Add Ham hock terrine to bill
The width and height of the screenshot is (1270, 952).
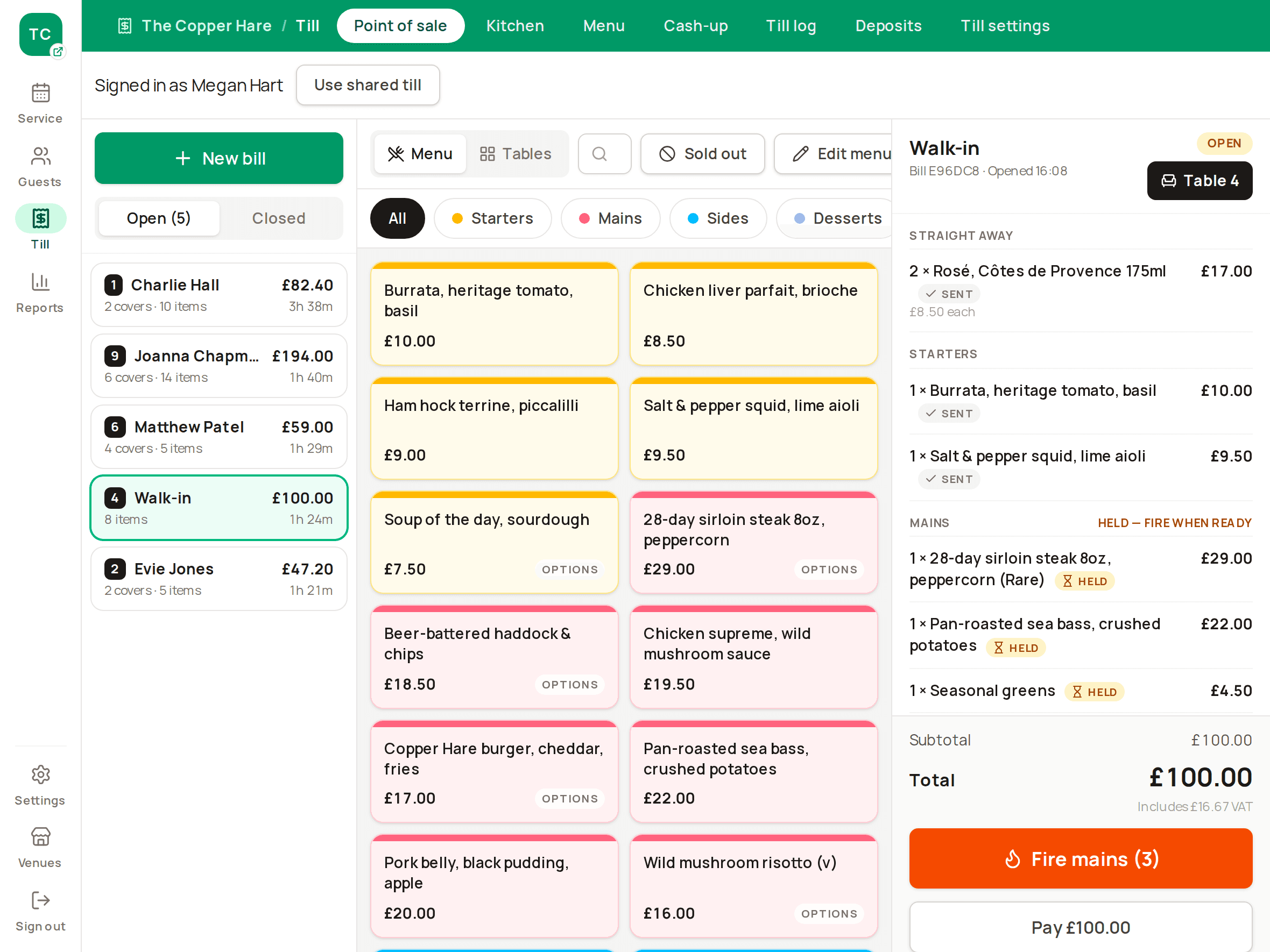click(x=495, y=429)
